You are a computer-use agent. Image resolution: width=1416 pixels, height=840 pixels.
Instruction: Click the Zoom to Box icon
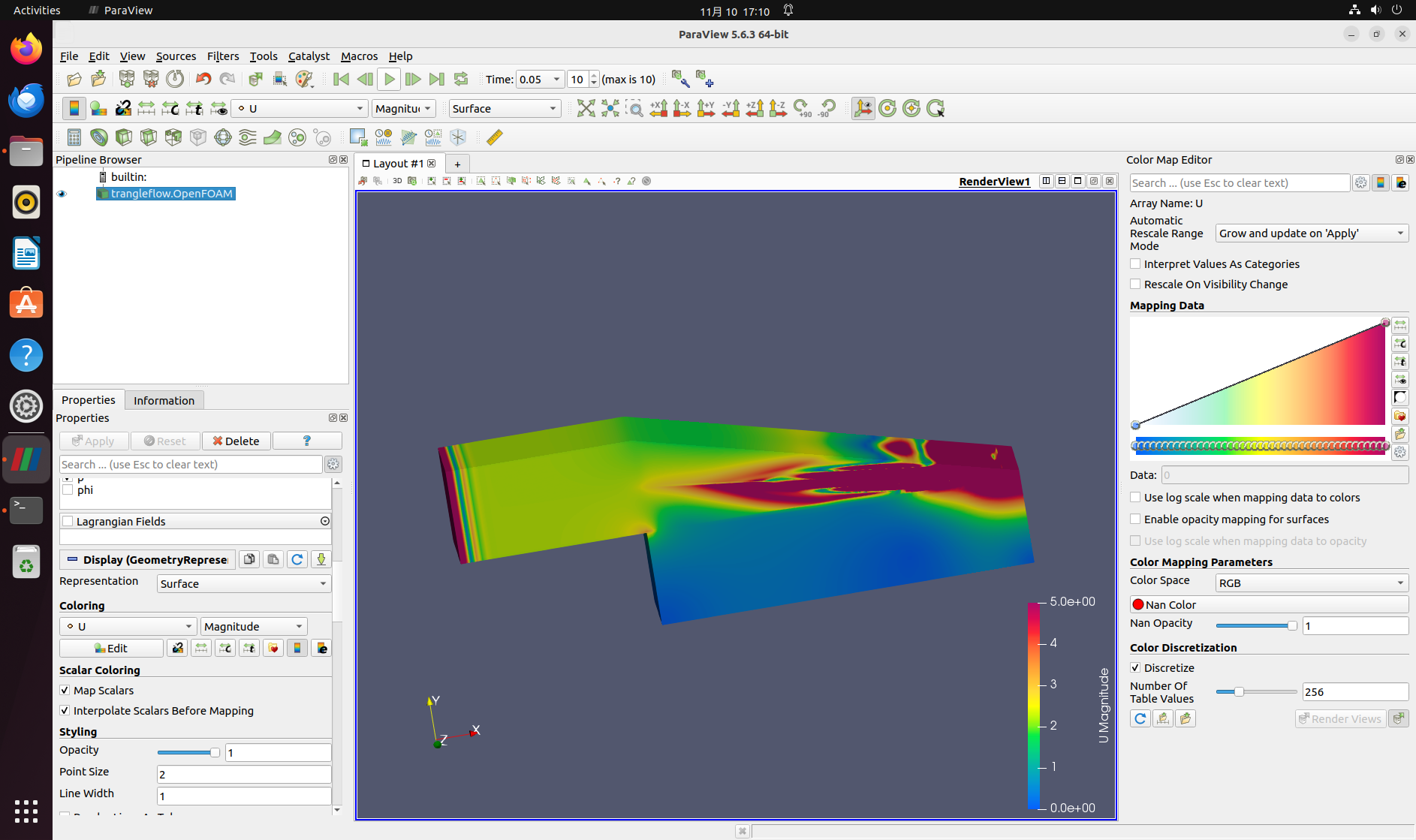(x=634, y=109)
